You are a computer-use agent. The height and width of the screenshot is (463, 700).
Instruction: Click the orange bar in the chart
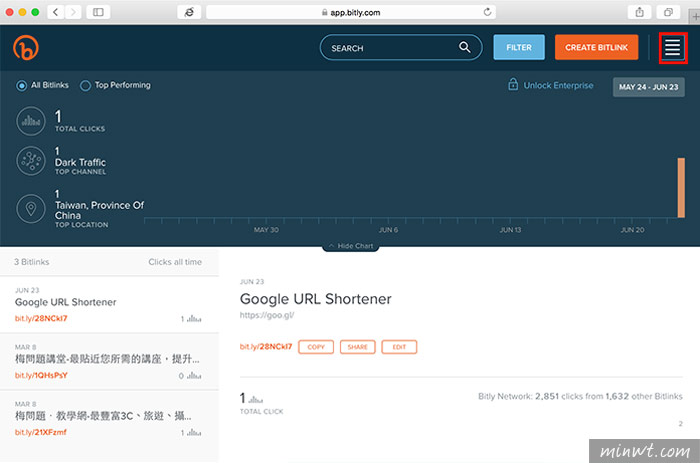click(681, 188)
